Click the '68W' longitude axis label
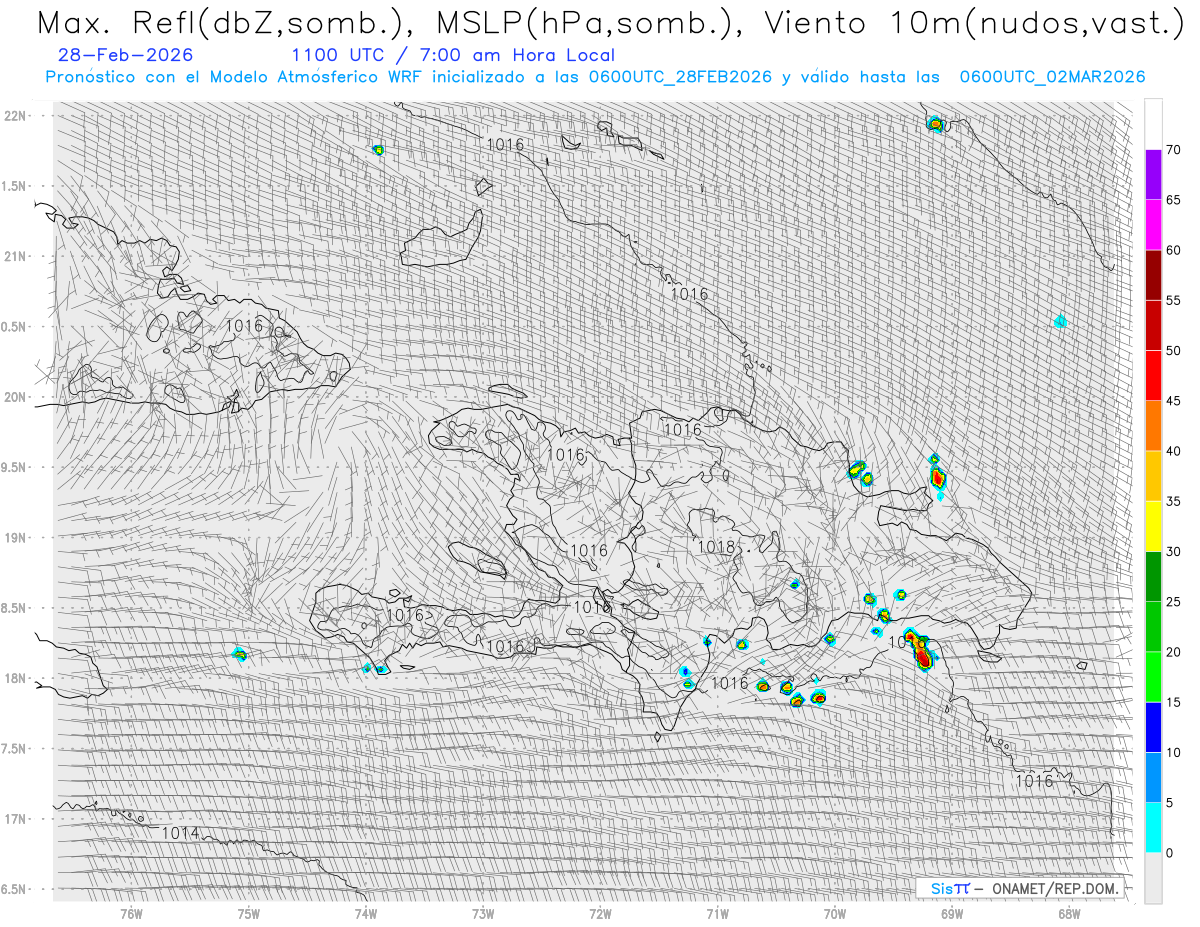 [x=1069, y=913]
